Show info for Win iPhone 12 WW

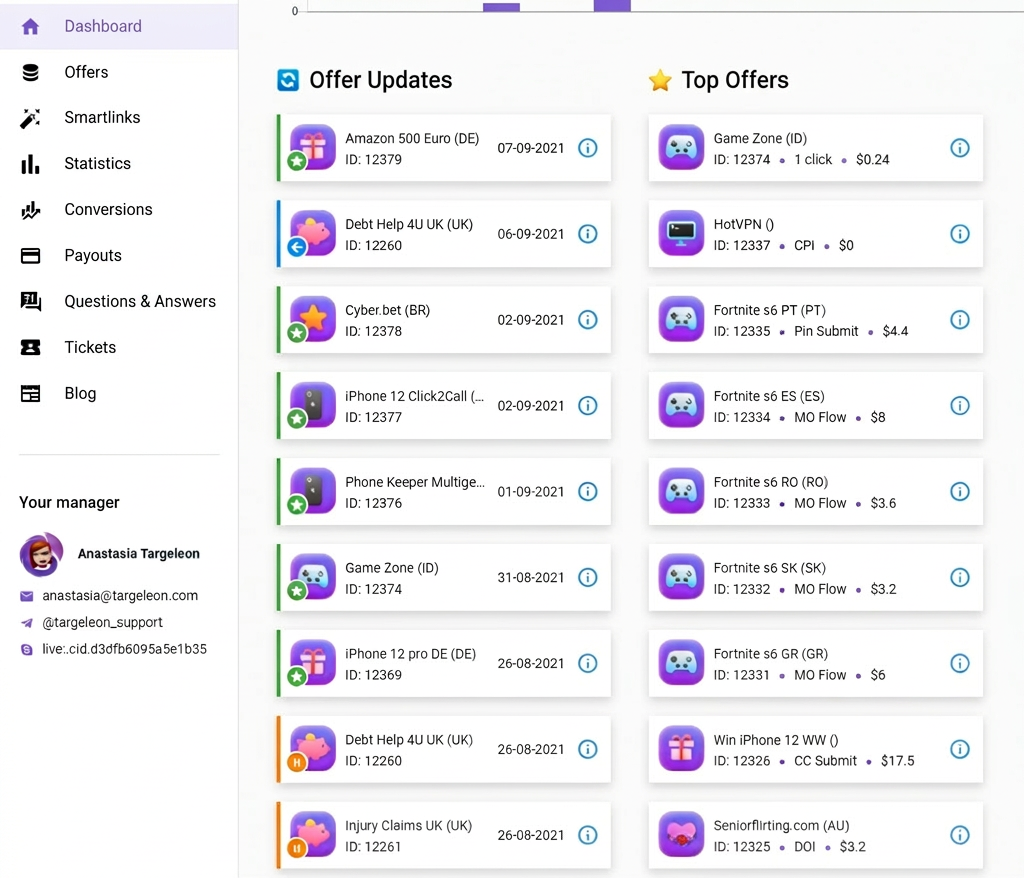959,749
